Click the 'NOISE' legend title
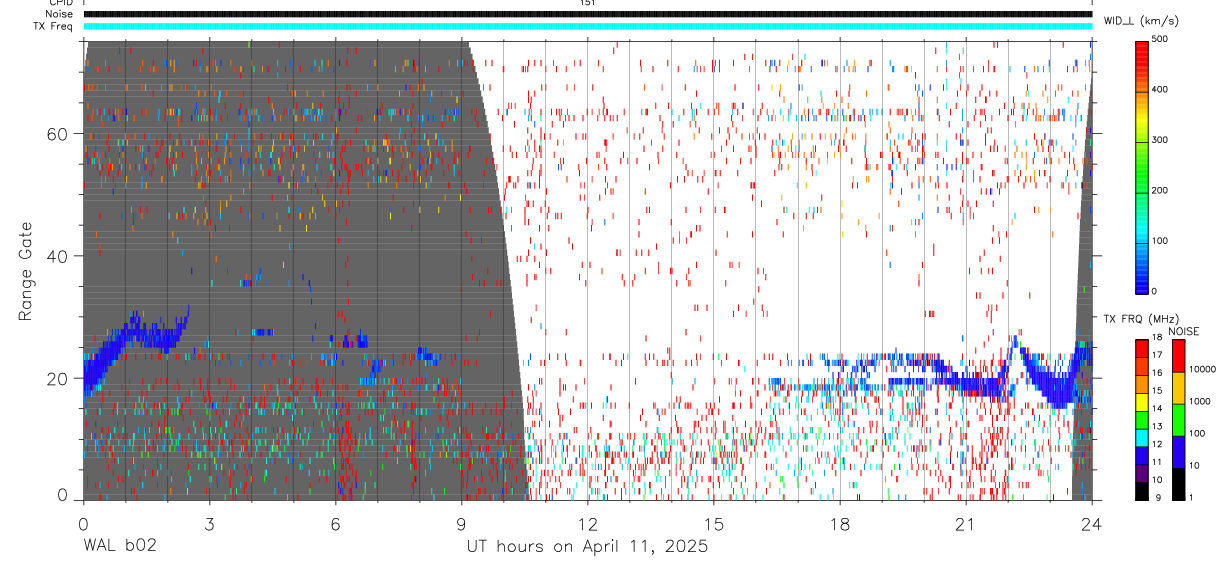This screenshot has width=1228, height=567. (1182, 331)
